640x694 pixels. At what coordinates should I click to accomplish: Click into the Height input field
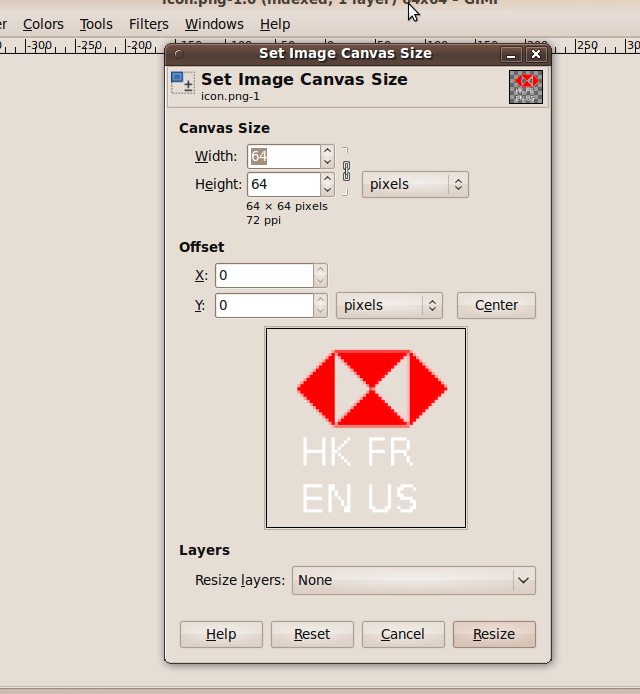[284, 184]
